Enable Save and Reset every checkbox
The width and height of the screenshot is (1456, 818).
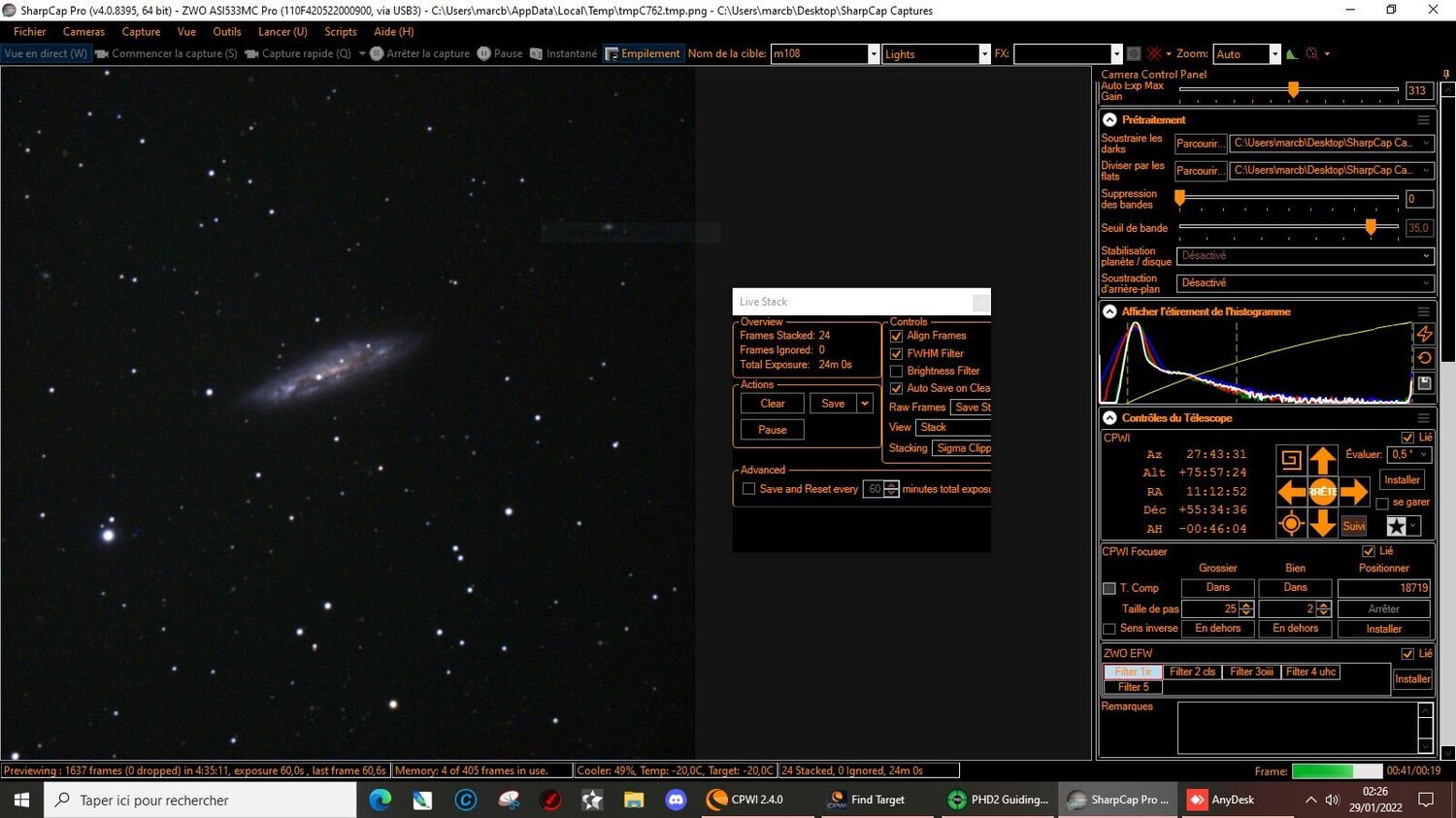click(748, 489)
